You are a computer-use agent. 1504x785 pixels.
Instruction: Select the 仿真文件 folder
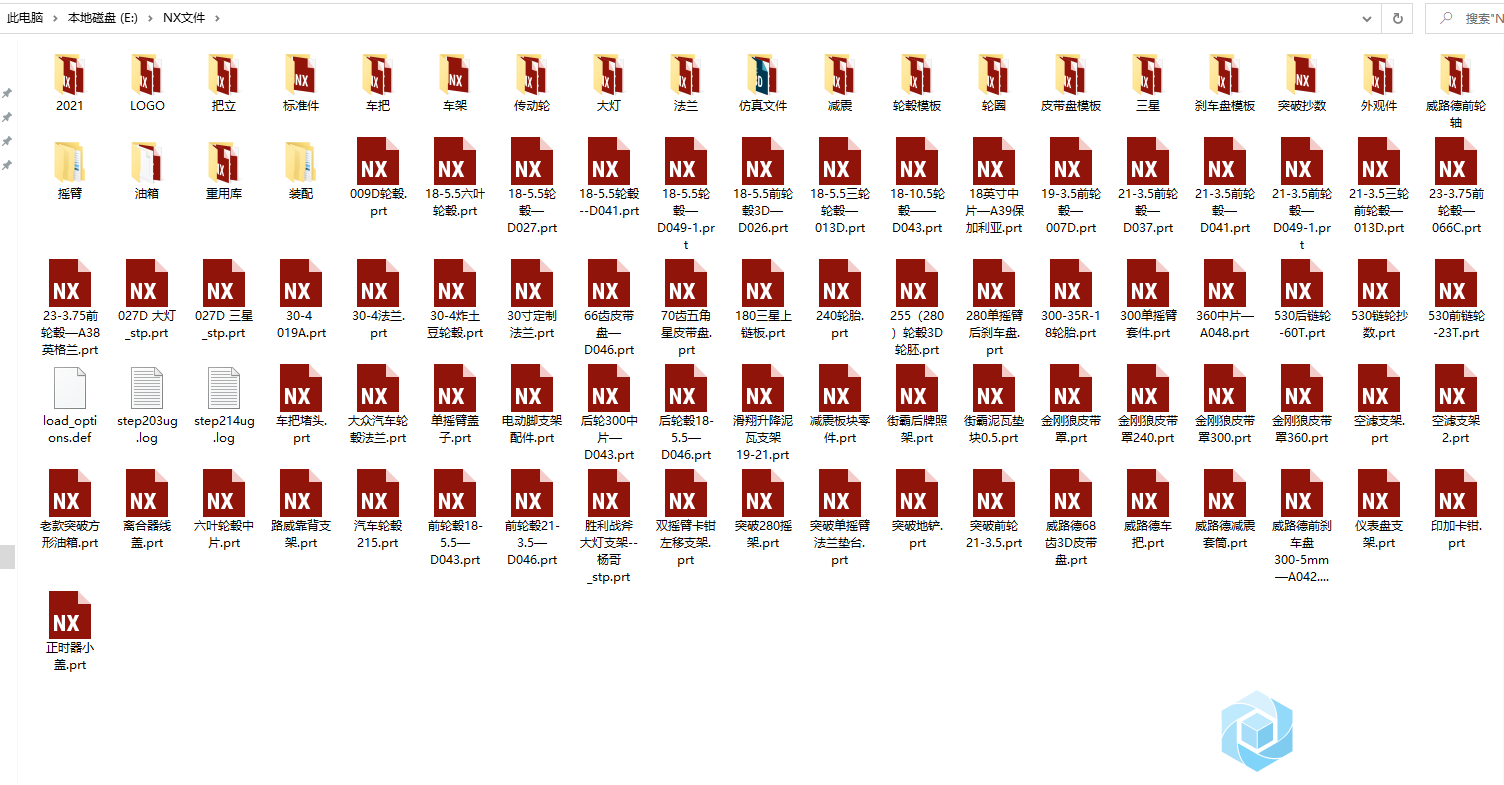click(763, 83)
